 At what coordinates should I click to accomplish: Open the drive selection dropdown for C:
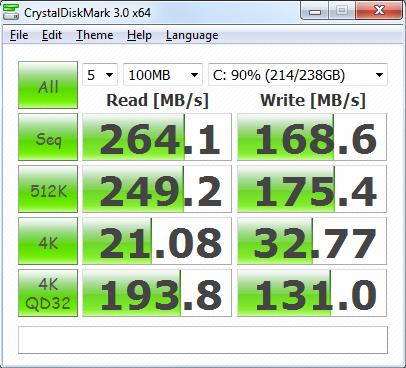click(x=298, y=75)
